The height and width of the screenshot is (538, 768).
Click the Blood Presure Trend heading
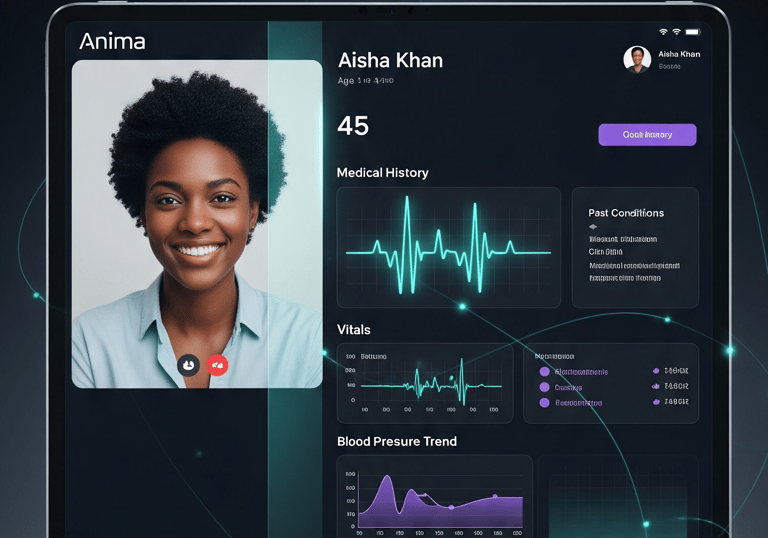[x=397, y=441]
